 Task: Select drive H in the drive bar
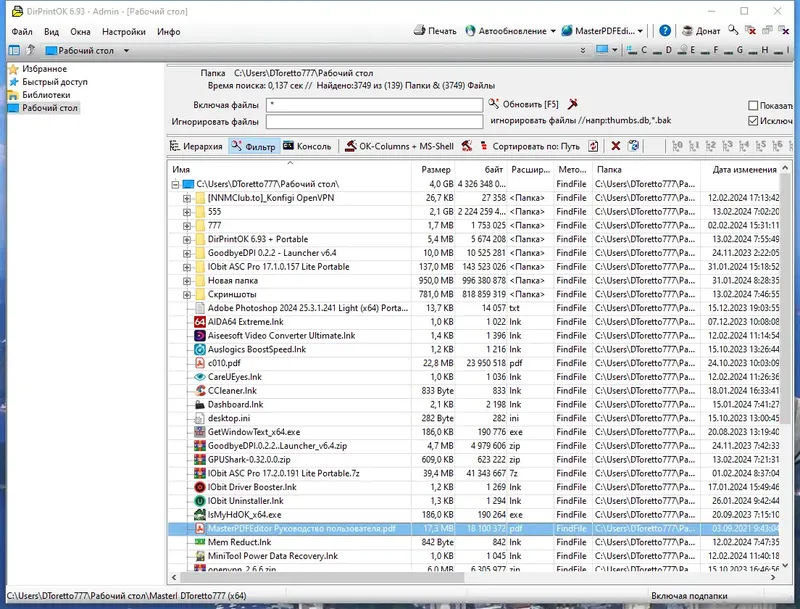pos(758,50)
